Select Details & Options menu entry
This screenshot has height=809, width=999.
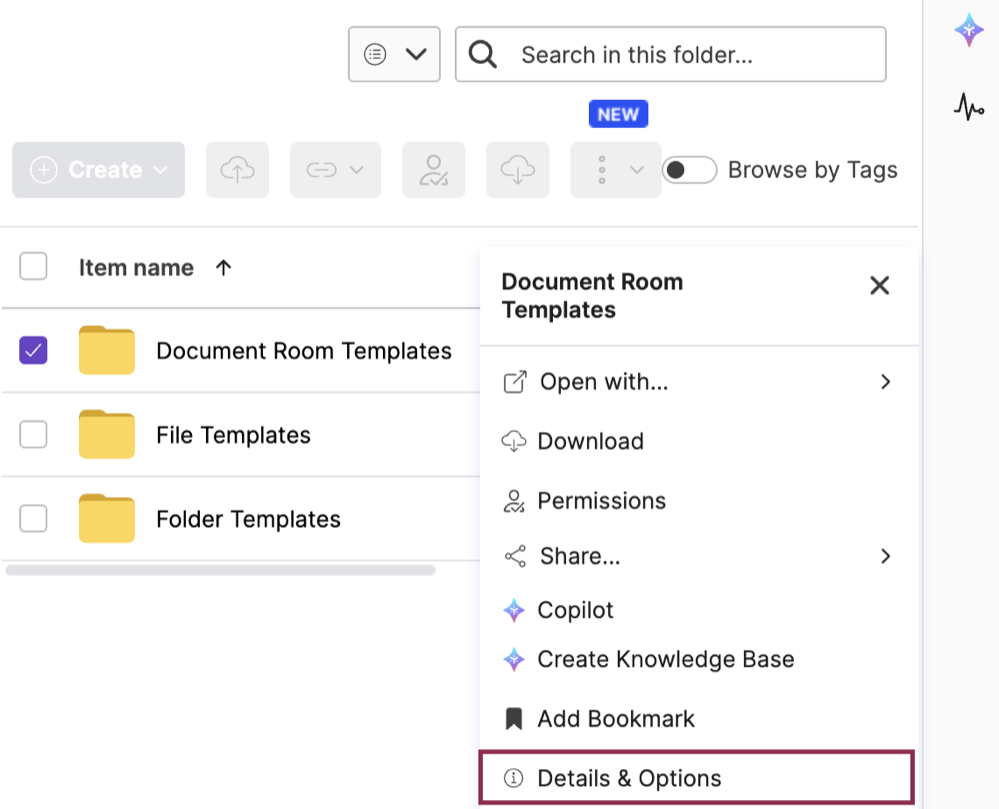[696, 778]
